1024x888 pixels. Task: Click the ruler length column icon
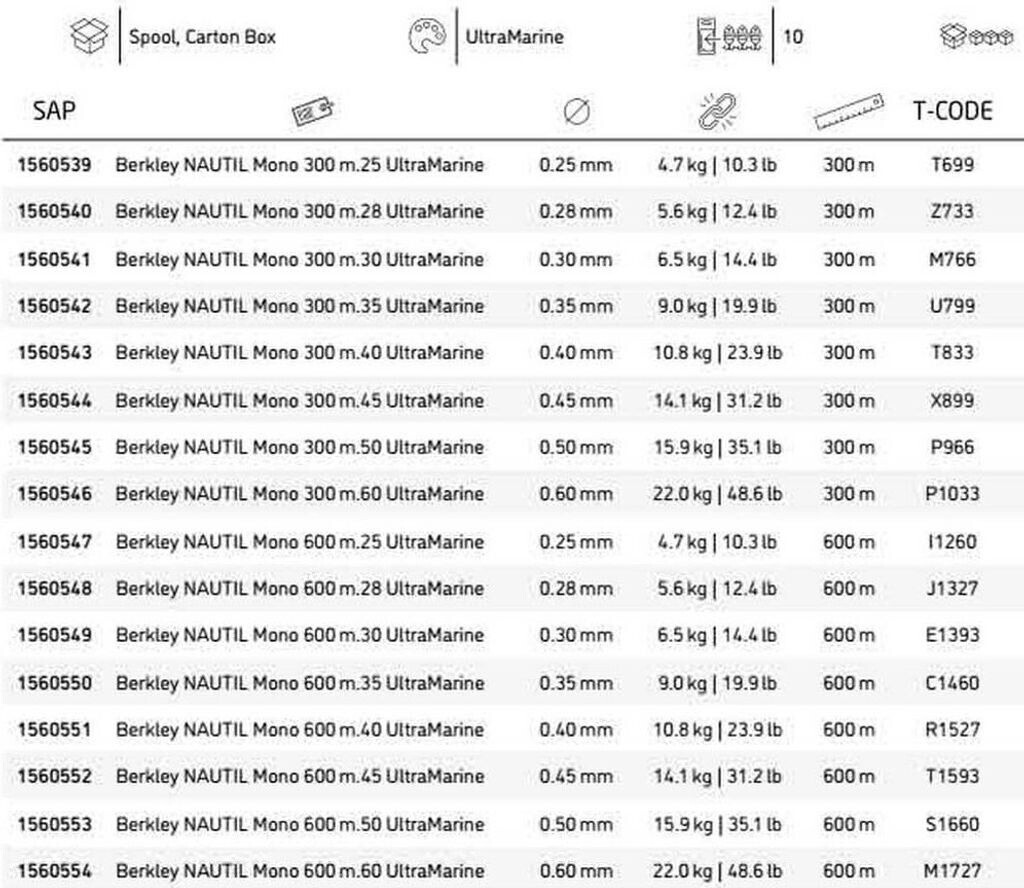(850, 113)
